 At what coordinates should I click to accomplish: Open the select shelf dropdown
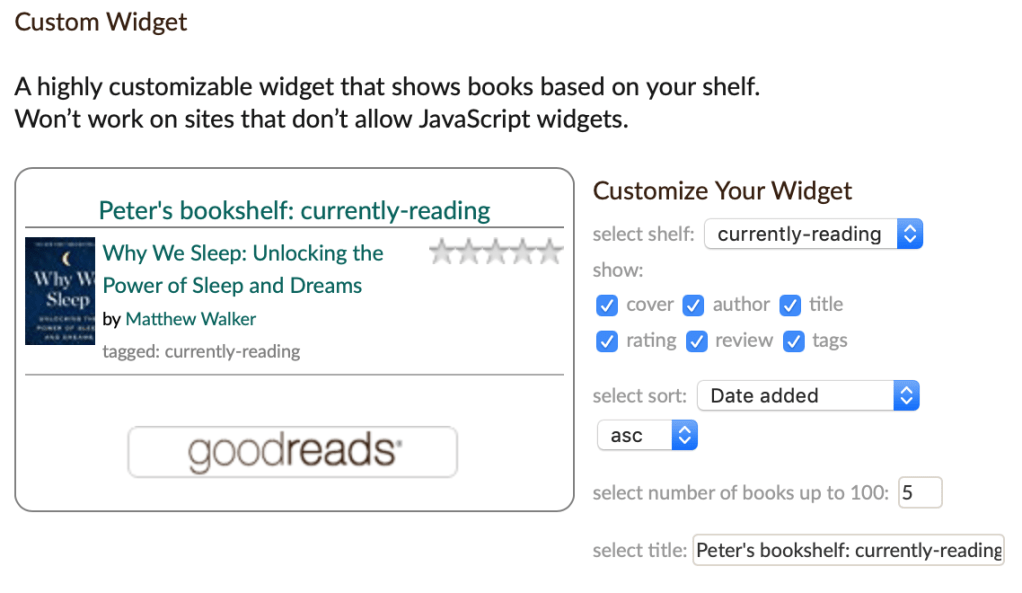(813, 235)
